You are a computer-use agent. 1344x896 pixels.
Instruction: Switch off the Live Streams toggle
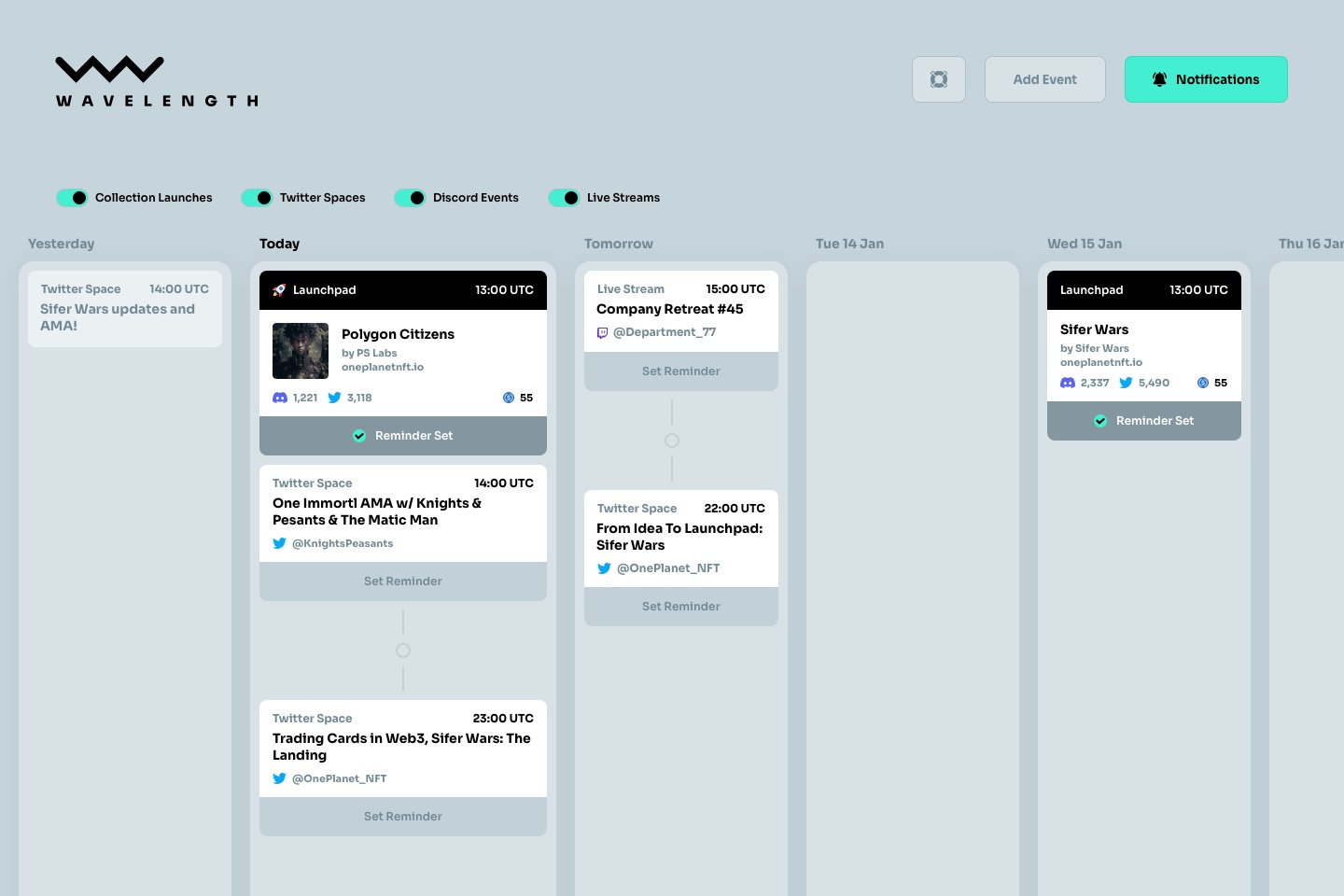[565, 198]
